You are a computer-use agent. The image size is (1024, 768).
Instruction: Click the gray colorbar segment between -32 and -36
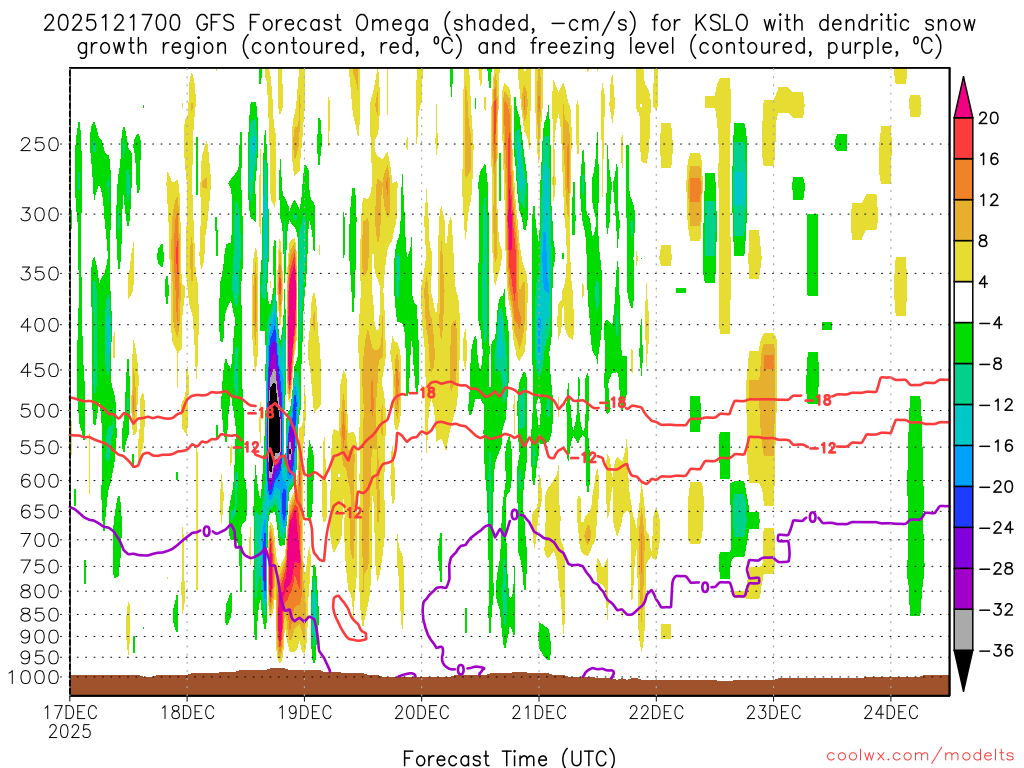point(963,630)
